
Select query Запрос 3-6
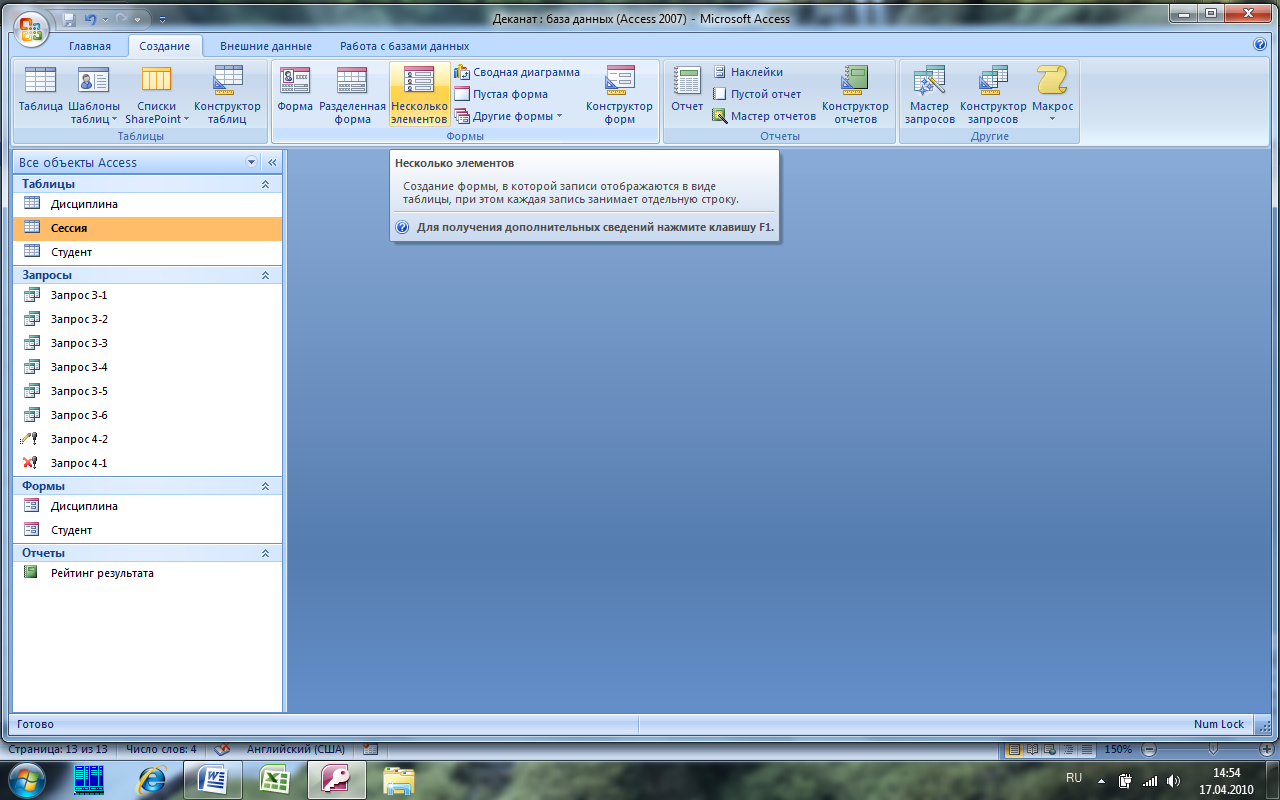[x=148, y=415]
